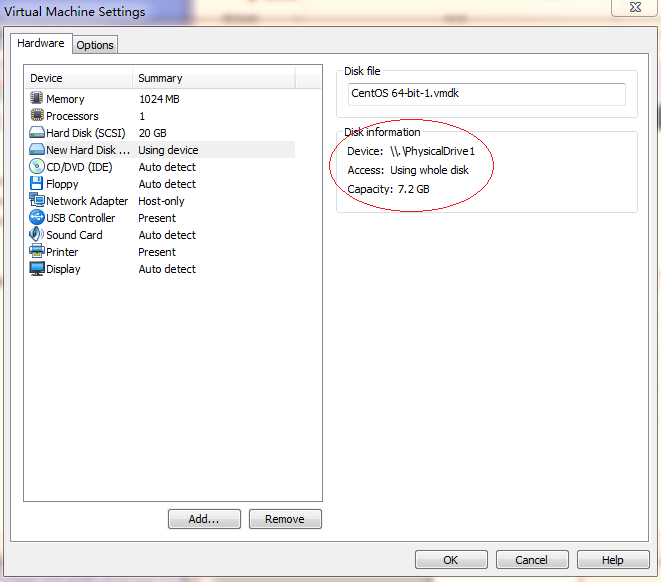Image resolution: width=661 pixels, height=582 pixels.
Task: Select the Hard Disk (SCSI) label
Action: coord(86,133)
